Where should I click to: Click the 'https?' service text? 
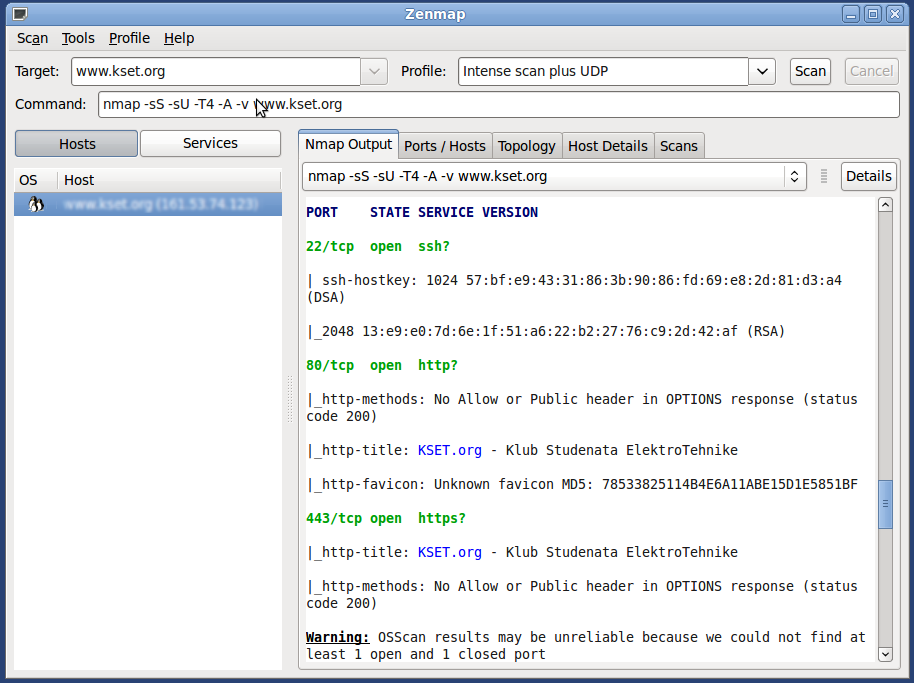[x=442, y=519]
